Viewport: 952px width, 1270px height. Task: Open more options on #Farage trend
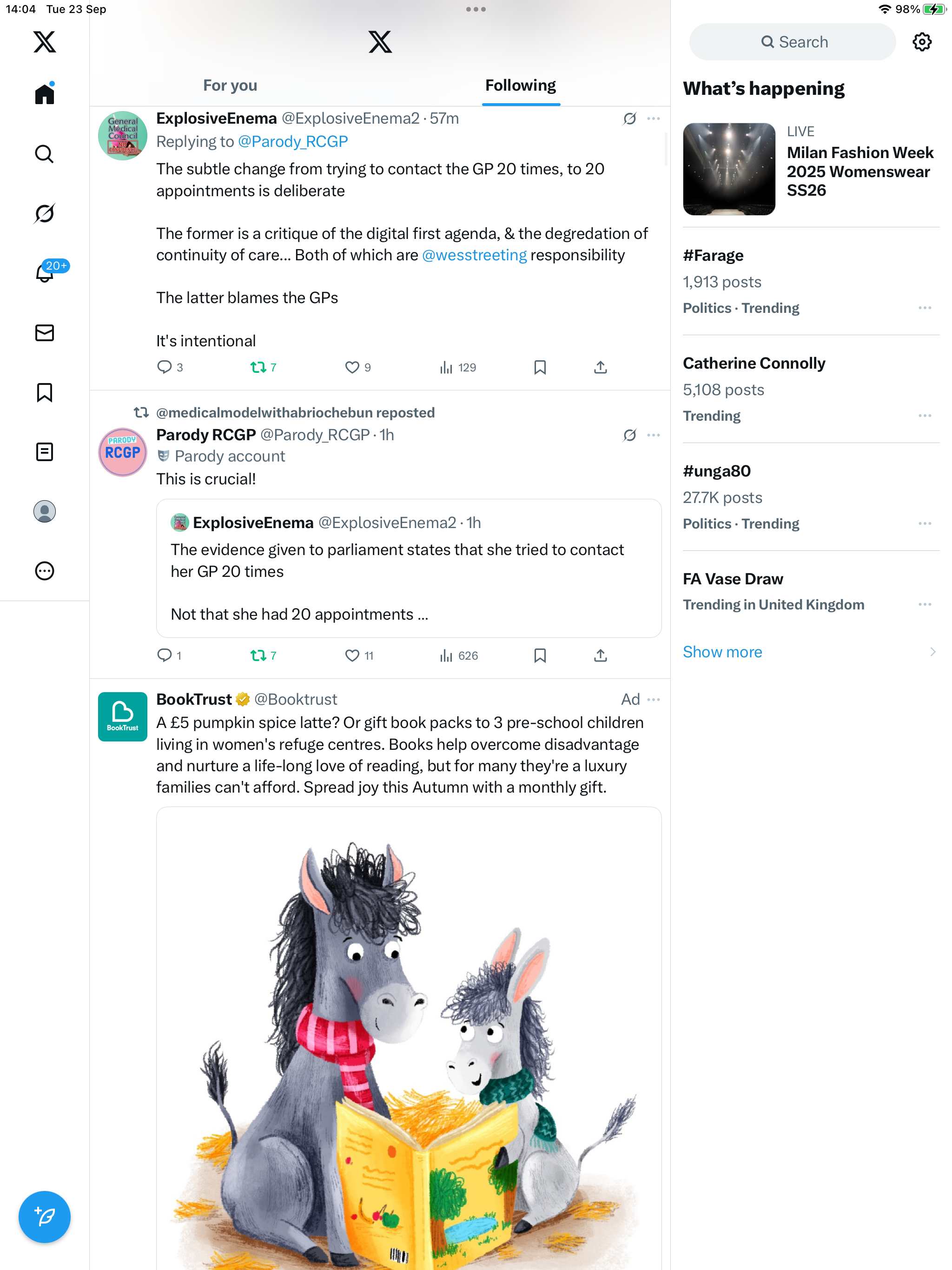[x=925, y=308]
